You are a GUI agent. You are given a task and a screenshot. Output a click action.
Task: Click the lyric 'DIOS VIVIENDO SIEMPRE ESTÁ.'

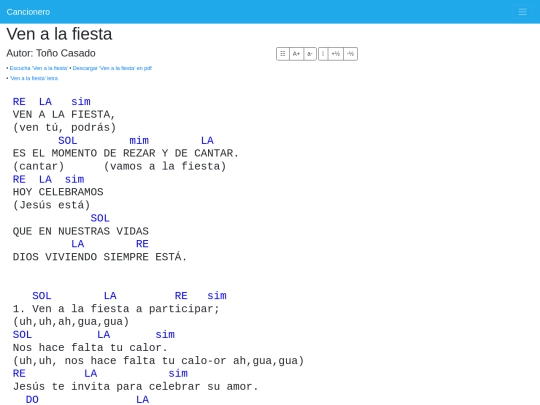(x=100, y=257)
